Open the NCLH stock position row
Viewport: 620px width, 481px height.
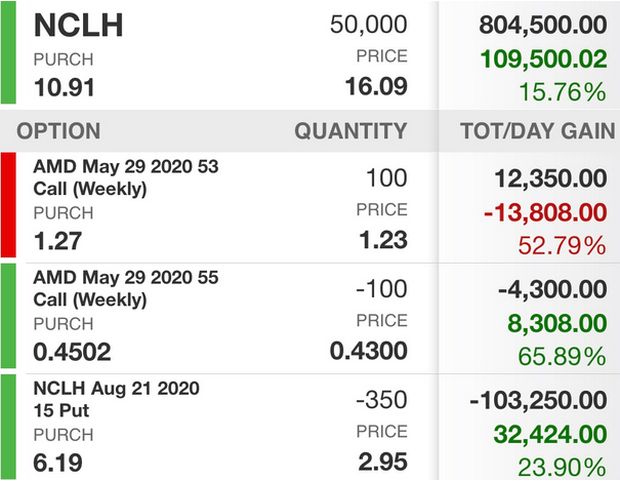310,53
